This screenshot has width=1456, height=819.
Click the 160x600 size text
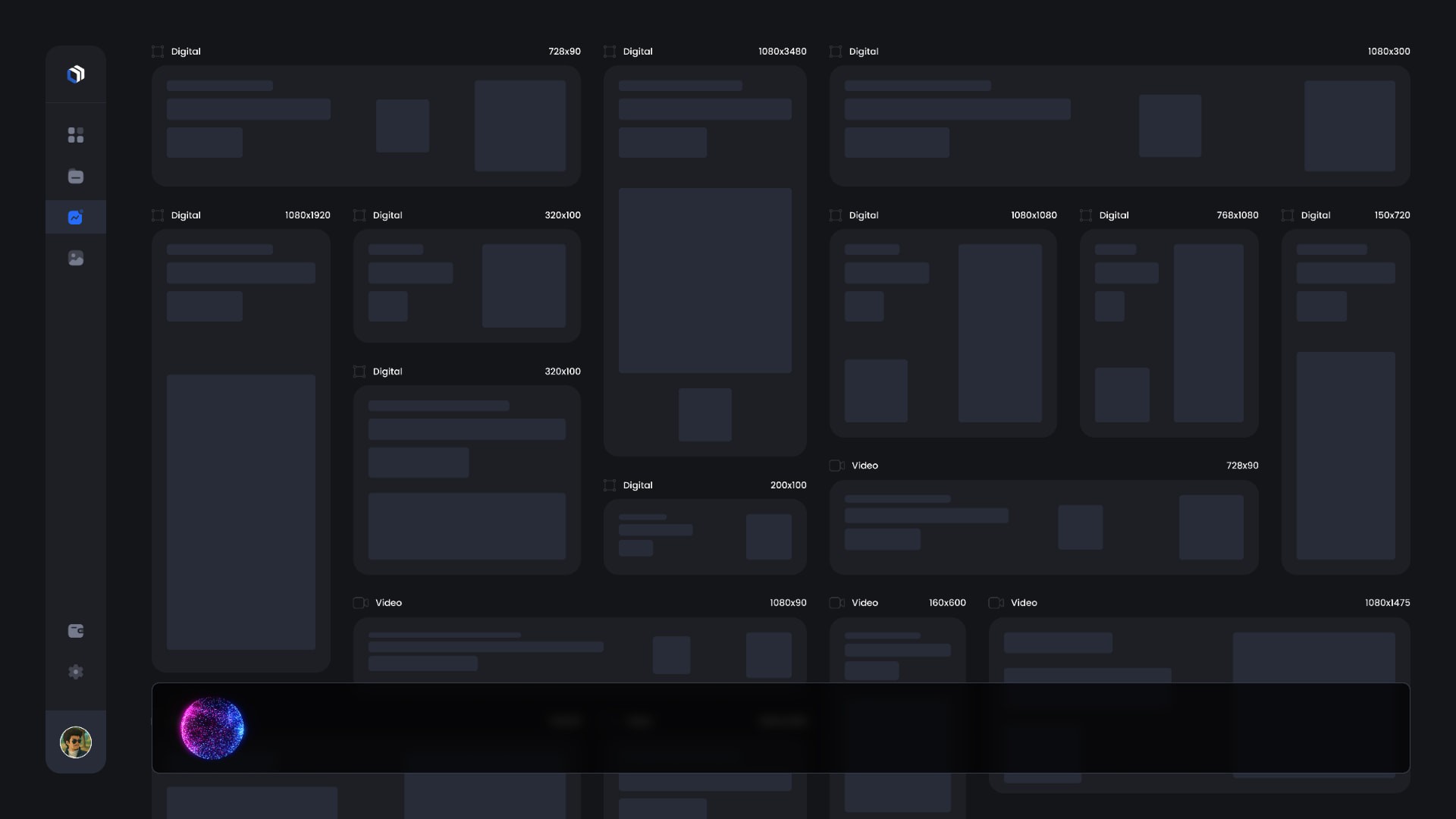point(947,603)
